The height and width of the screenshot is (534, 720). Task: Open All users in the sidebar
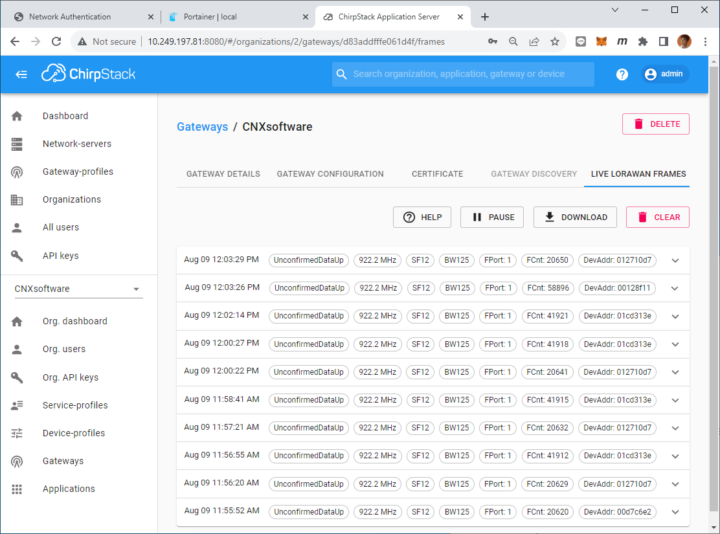(x=61, y=227)
